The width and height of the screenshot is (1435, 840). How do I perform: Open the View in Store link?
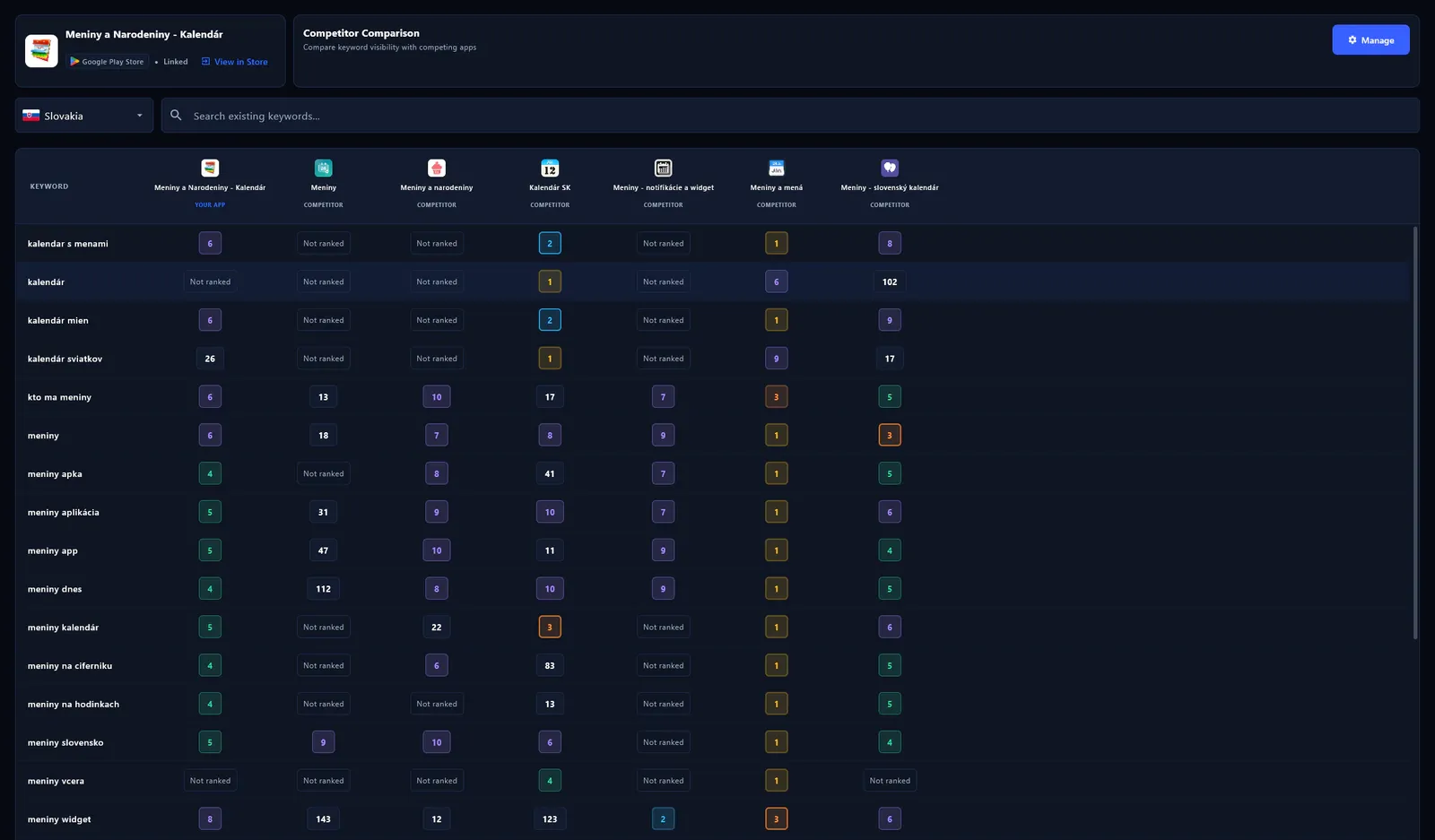(235, 62)
